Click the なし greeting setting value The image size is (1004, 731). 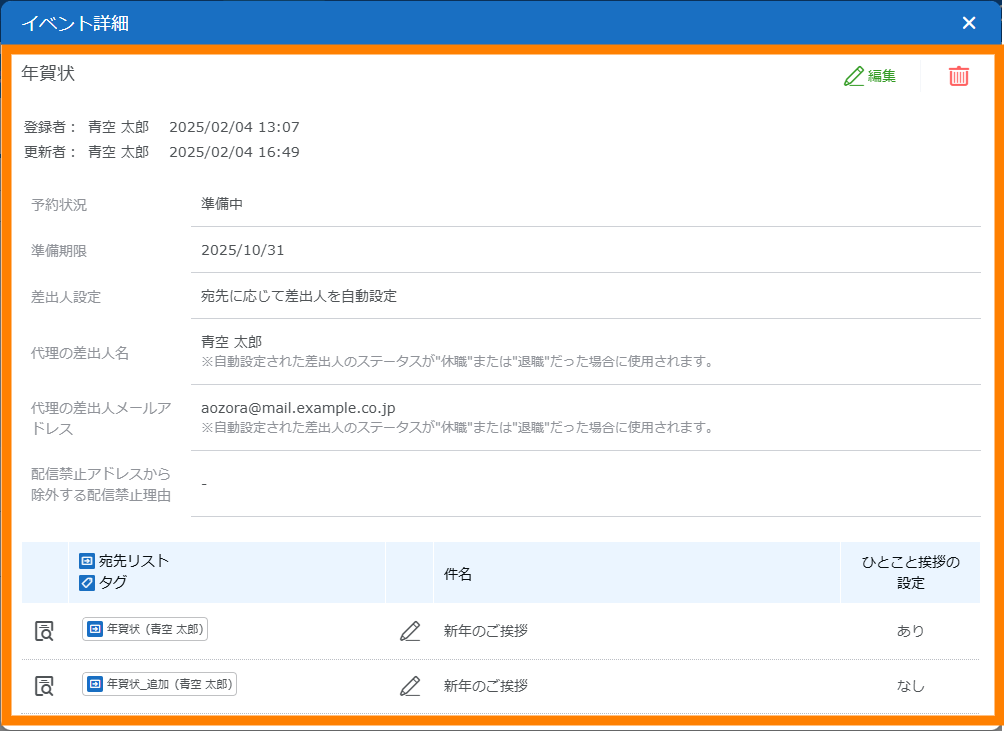tap(910, 686)
